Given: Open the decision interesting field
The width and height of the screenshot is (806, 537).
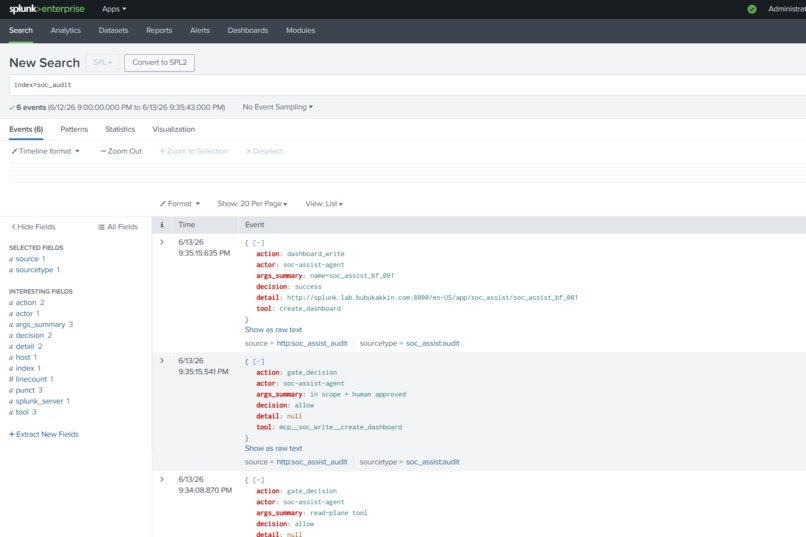Looking at the screenshot, I should coord(29,335).
